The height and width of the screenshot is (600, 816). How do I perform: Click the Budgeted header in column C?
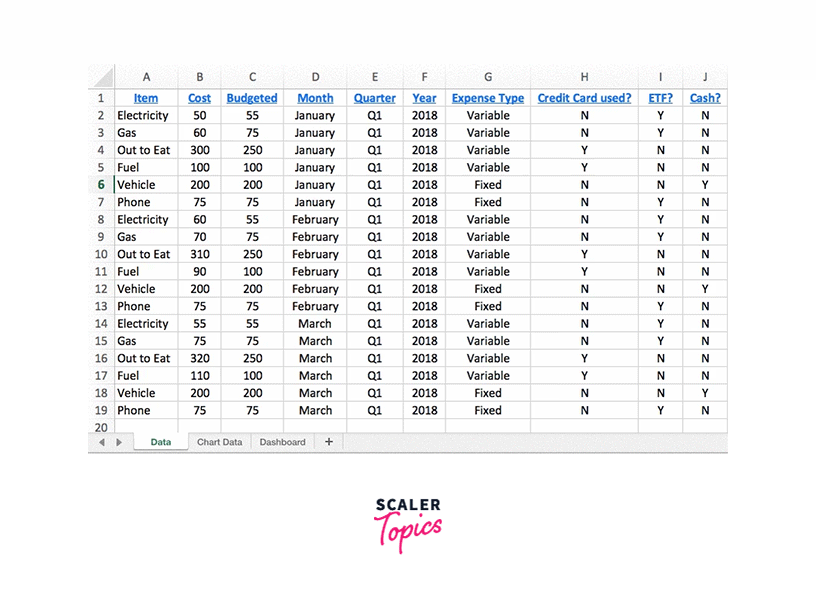pos(252,98)
